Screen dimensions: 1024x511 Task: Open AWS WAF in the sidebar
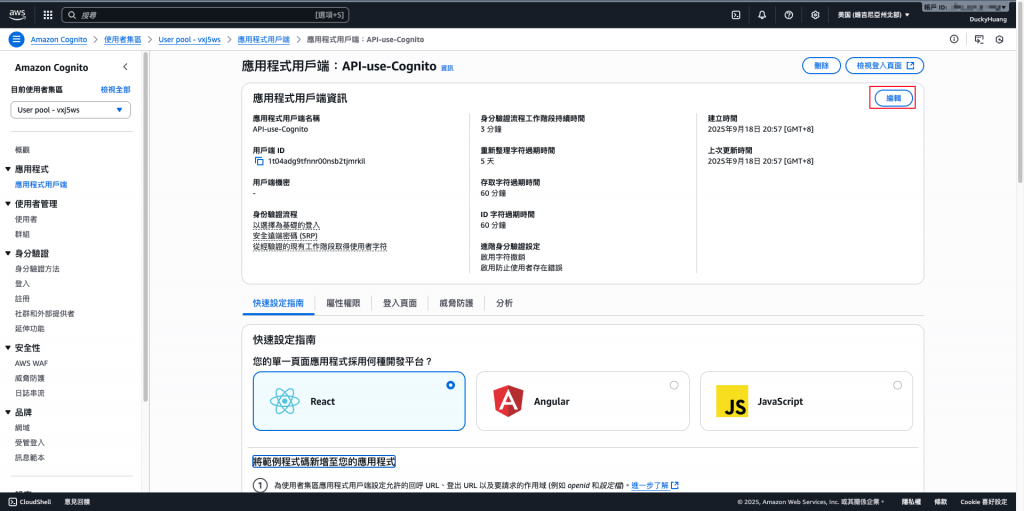(30, 363)
